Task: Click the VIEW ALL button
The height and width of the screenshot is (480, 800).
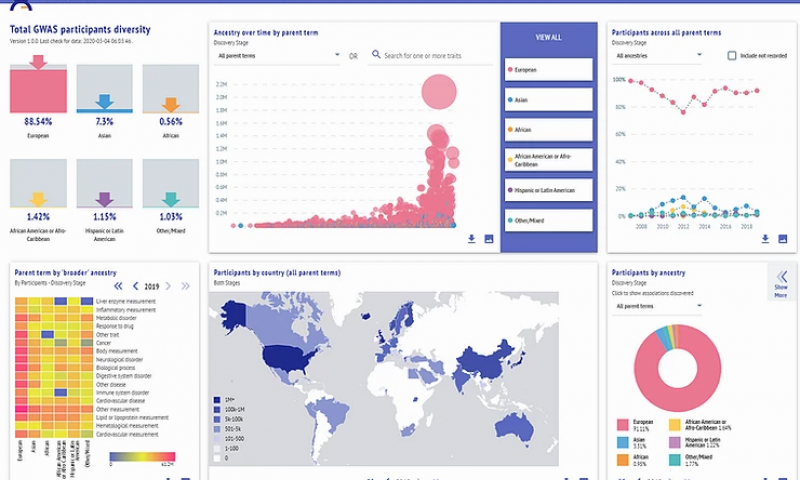Action: click(548, 37)
